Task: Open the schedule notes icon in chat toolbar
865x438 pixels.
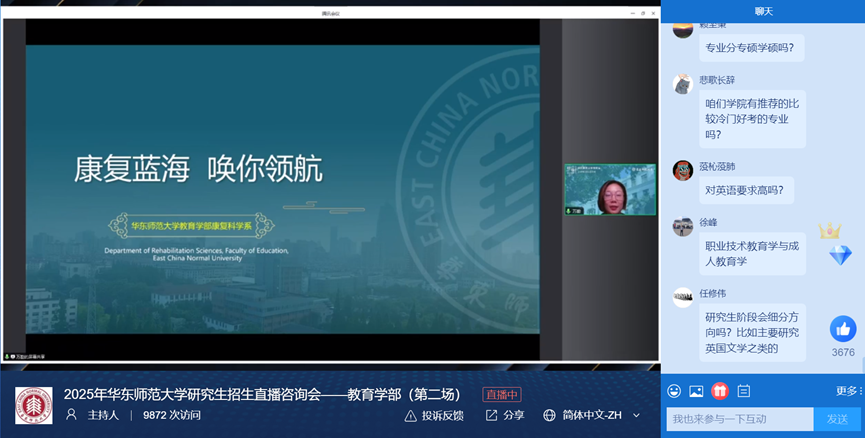Action: click(744, 391)
